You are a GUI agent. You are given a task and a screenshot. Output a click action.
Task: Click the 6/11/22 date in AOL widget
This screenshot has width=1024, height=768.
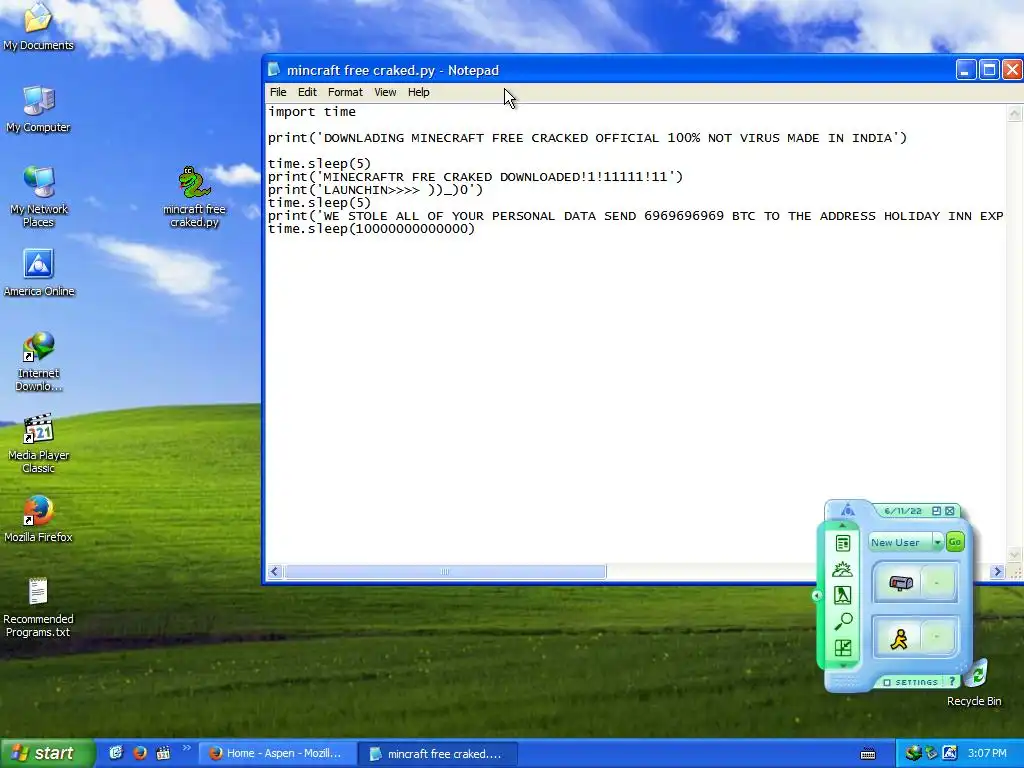coord(903,511)
